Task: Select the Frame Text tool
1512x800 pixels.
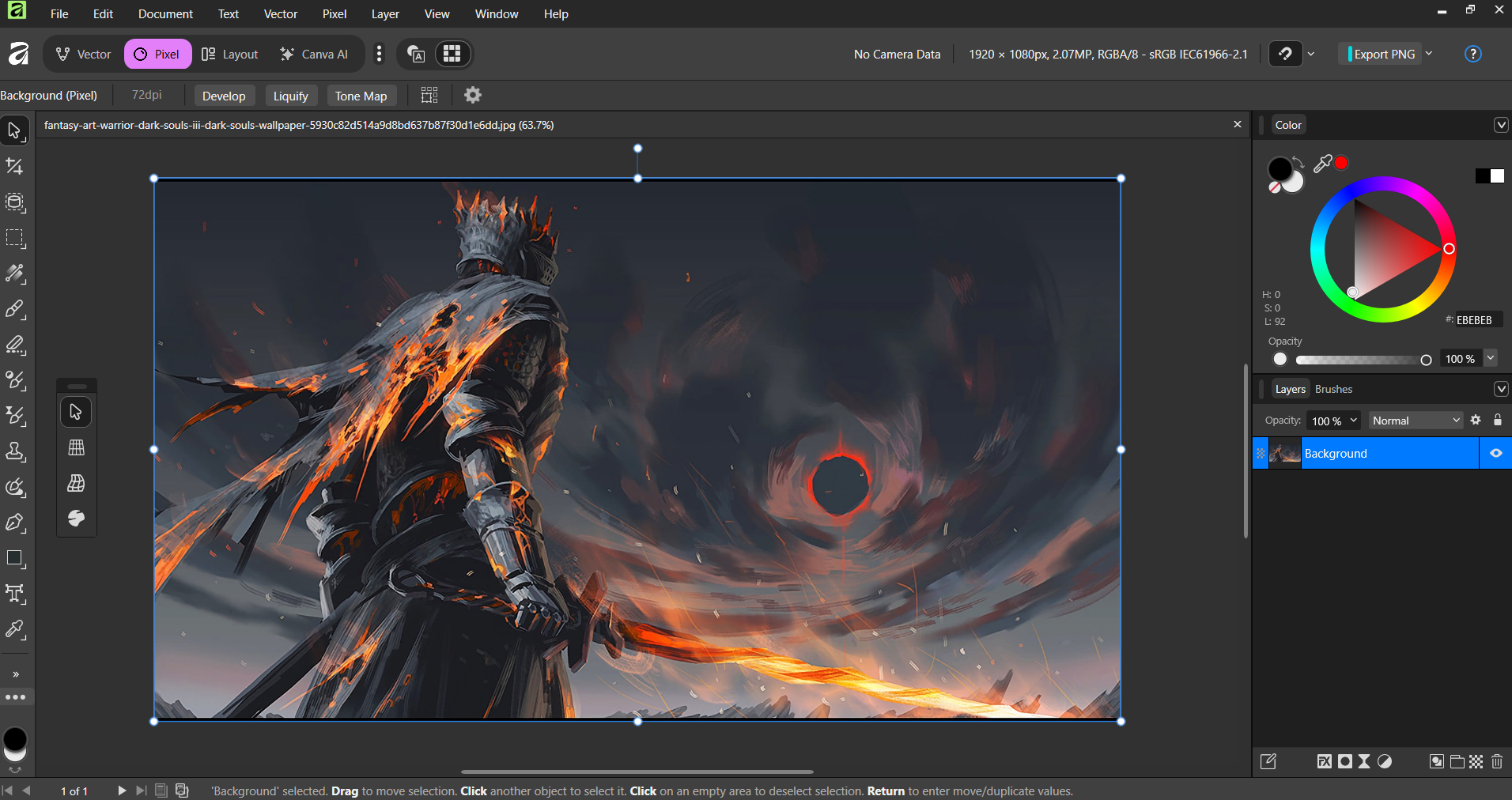Action: pos(15,594)
